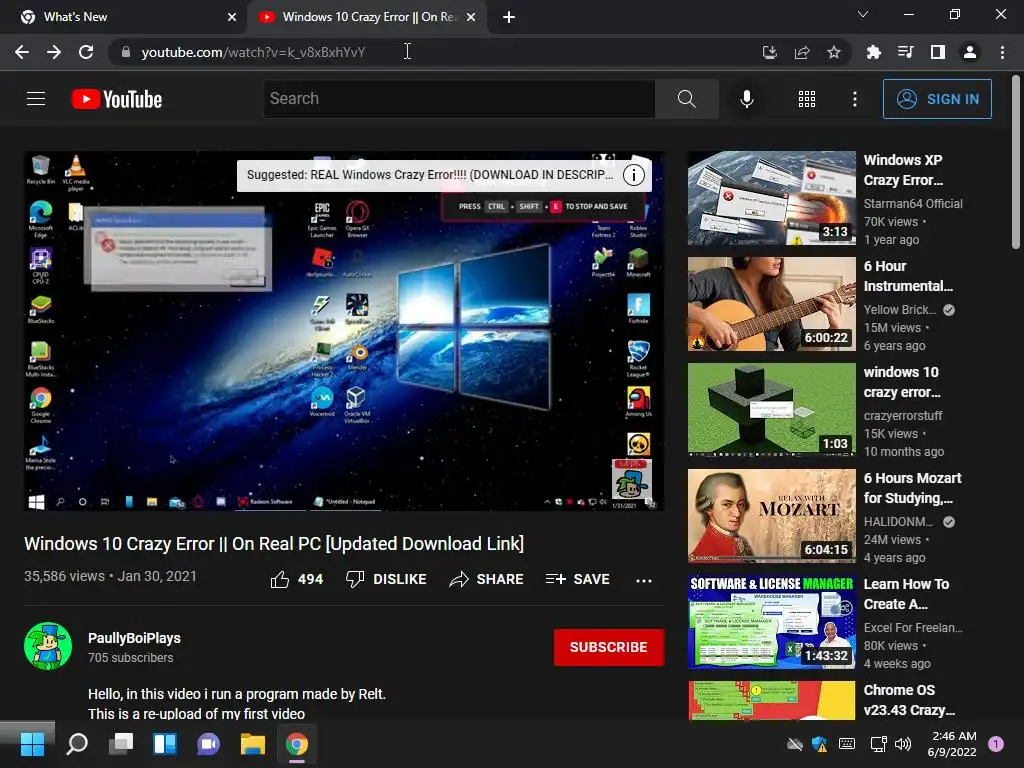Reload the YouTube page
This screenshot has height=768, width=1024.
coord(86,52)
